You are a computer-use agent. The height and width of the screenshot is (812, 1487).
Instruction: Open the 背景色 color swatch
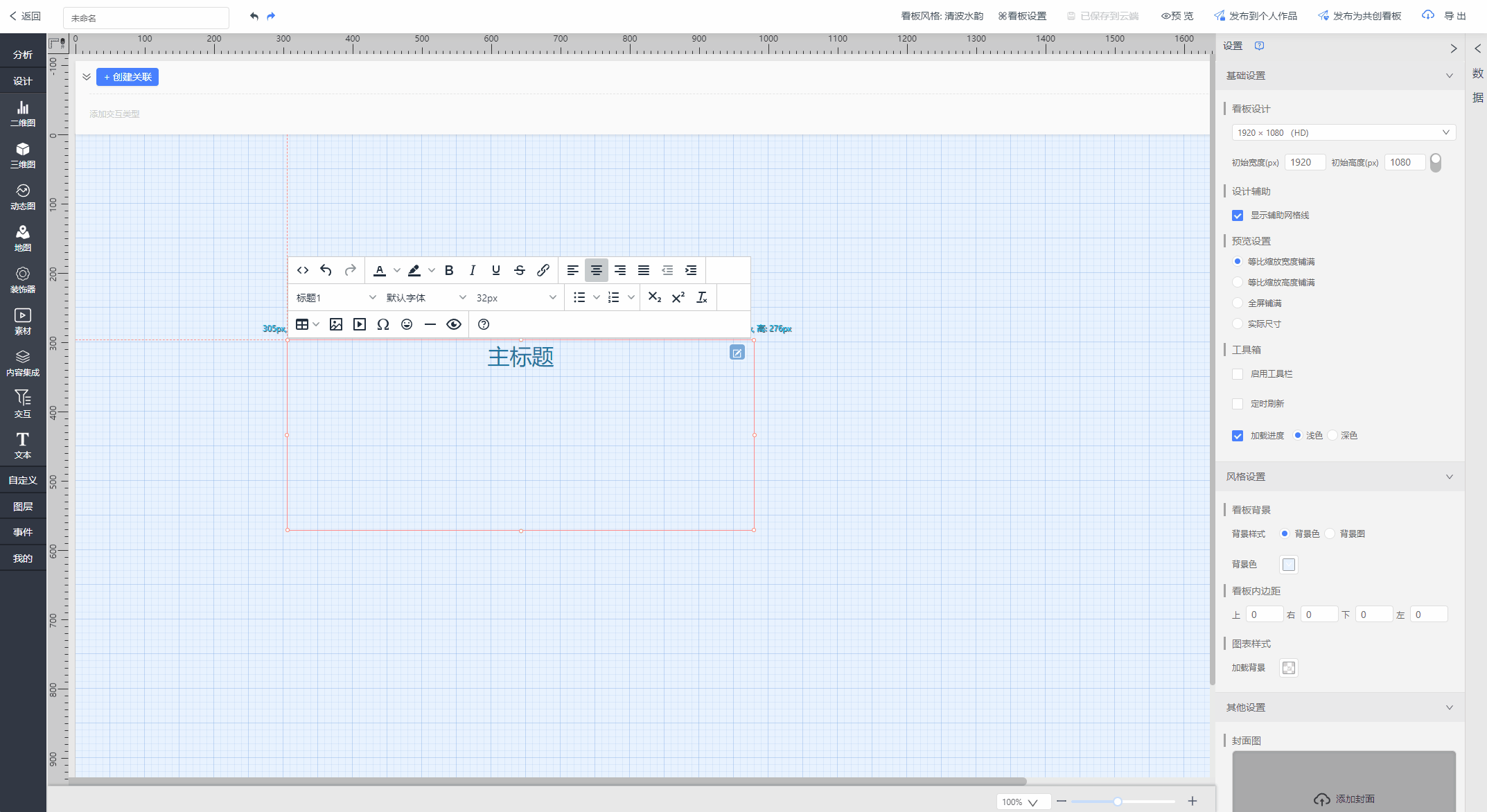[x=1288, y=565]
